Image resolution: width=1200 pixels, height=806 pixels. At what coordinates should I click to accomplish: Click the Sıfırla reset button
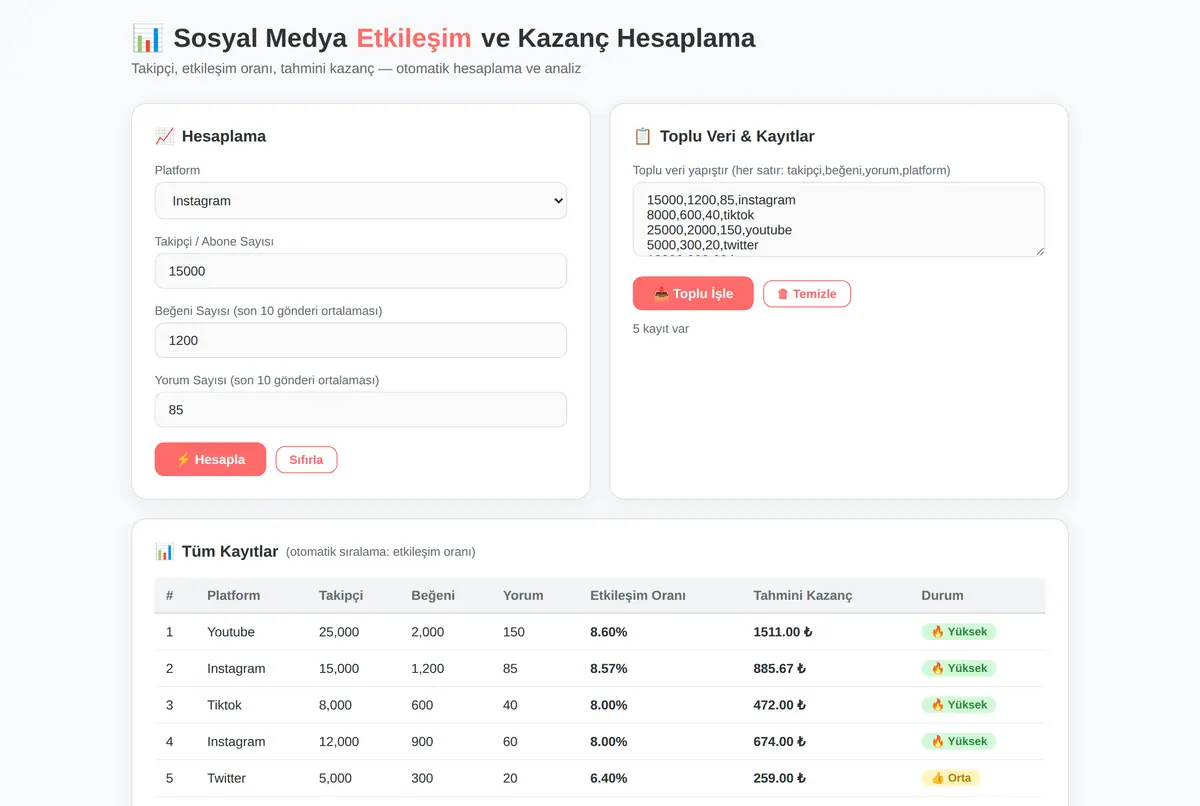click(306, 460)
